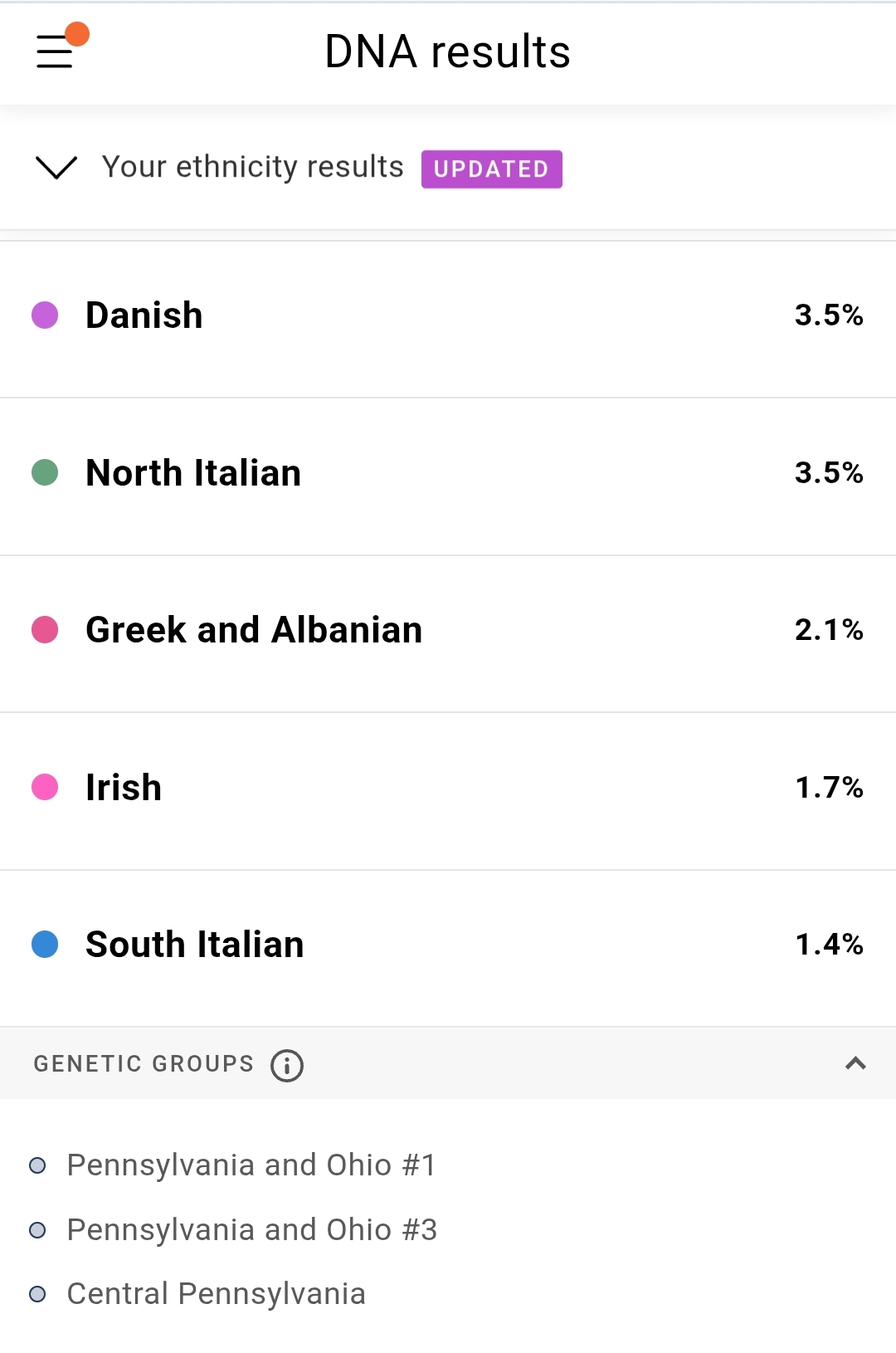Tap the Greek and Albanian pink dot
Image resolution: width=896 pixels, height=1353 pixels.
(x=45, y=630)
